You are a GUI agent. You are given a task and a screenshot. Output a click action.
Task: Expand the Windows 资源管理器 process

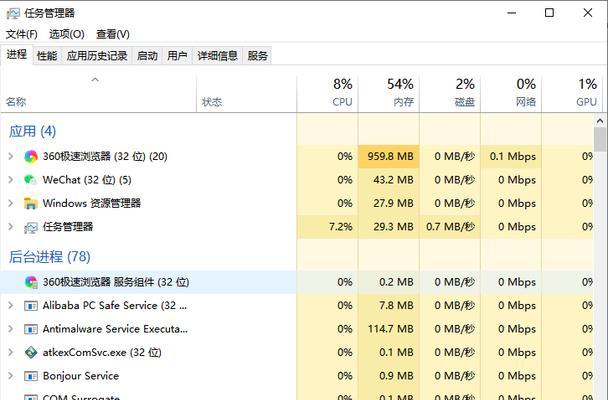click(x=11, y=203)
